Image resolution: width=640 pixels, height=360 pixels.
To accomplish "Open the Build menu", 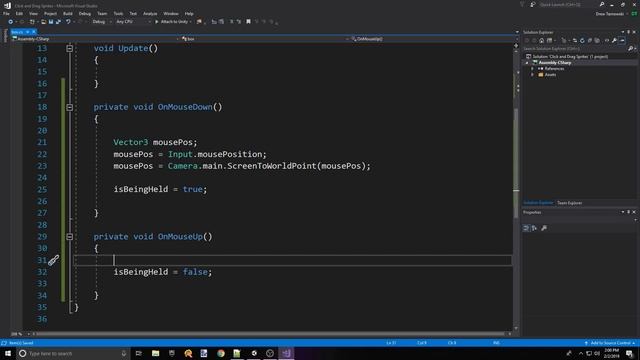I will (68, 13).
